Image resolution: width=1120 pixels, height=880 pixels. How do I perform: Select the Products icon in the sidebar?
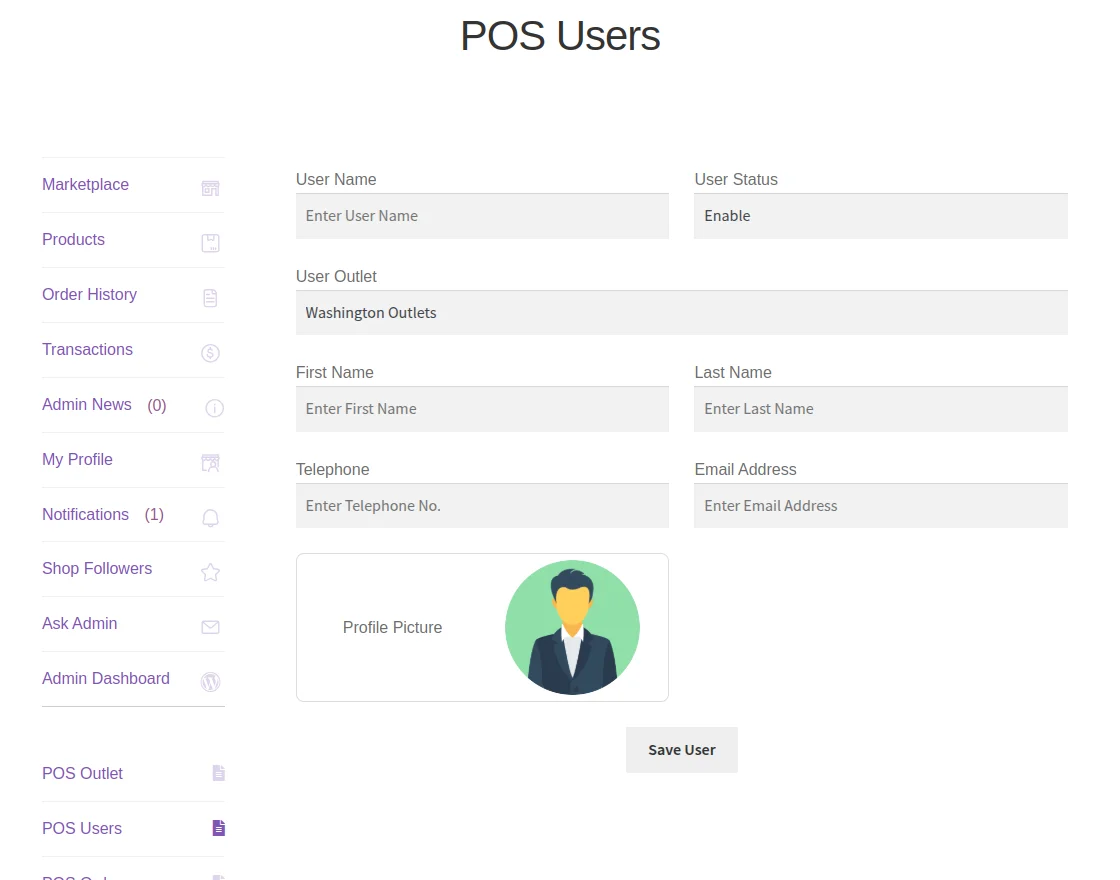point(210,242)
